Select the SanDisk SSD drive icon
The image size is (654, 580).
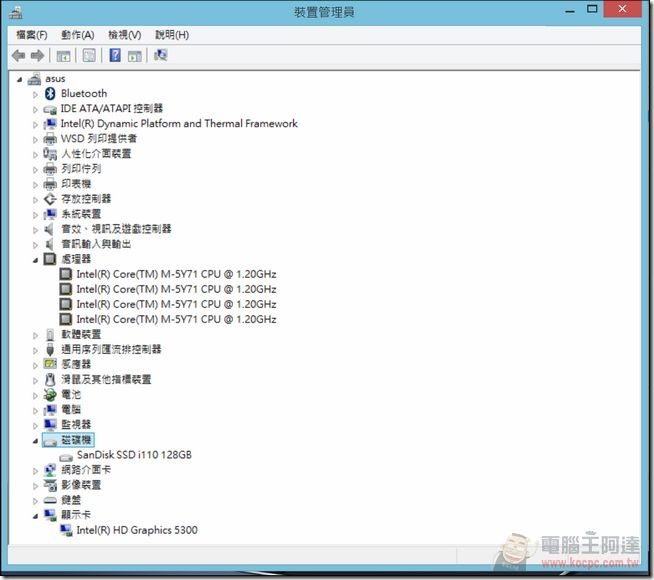click(66, 457)
